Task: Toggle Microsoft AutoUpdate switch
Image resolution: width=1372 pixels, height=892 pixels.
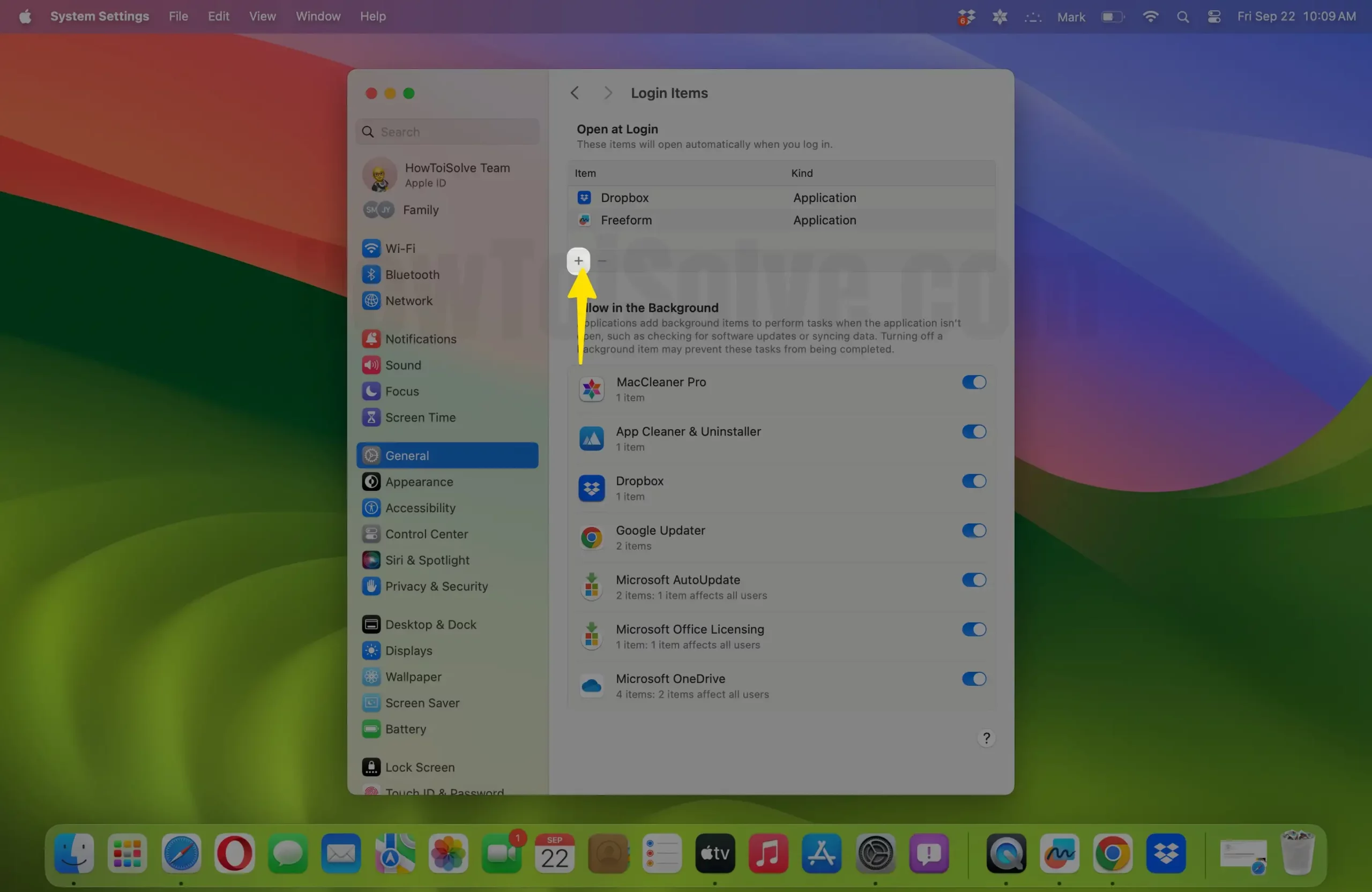Action: pos(974,580)
